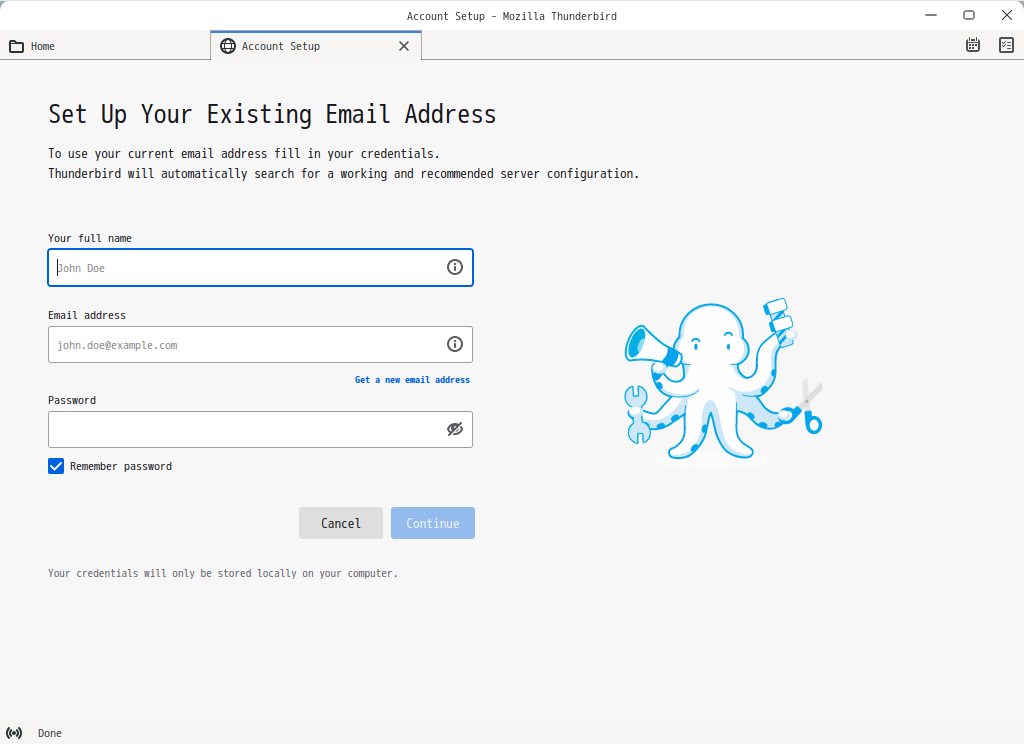Click the Set Up Your Existing Email Address heading
Screen dimensions: 1024x744
tap(272, 114)
